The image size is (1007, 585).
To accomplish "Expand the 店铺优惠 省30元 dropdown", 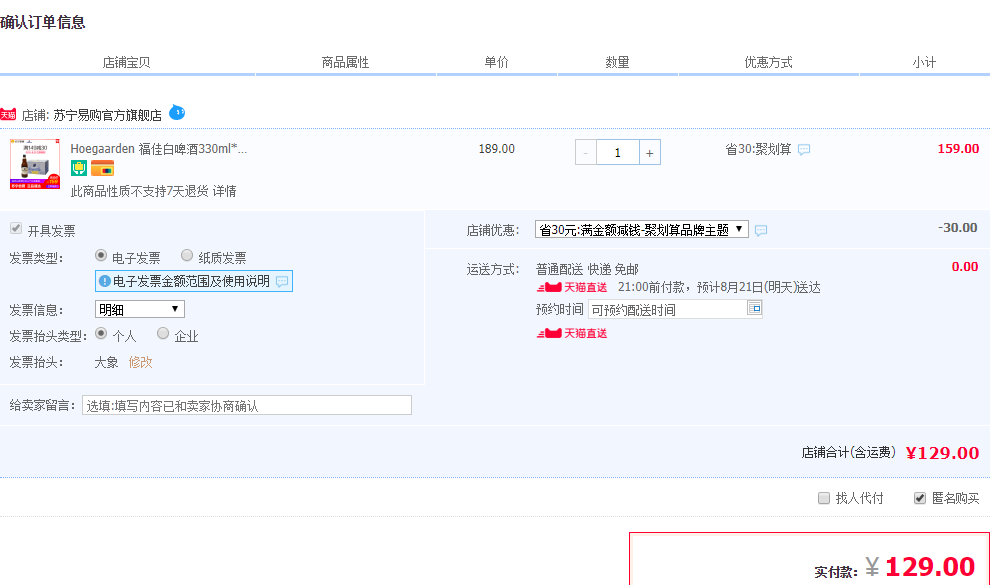I will tap(642, 230).
